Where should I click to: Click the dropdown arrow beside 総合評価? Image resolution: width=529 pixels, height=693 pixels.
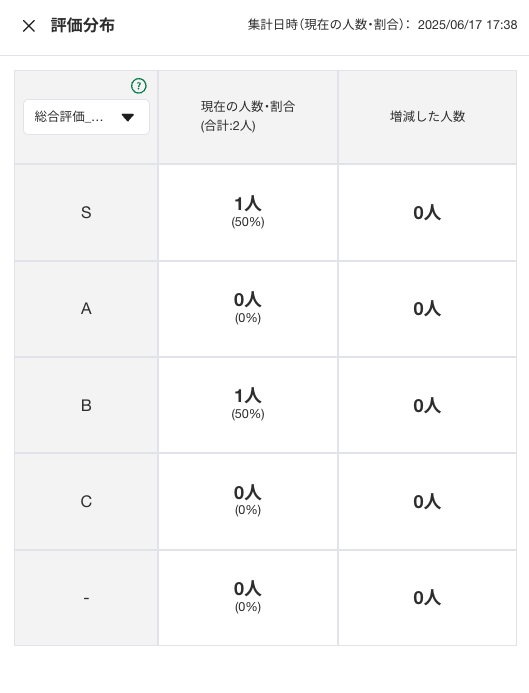click(128, 117)
